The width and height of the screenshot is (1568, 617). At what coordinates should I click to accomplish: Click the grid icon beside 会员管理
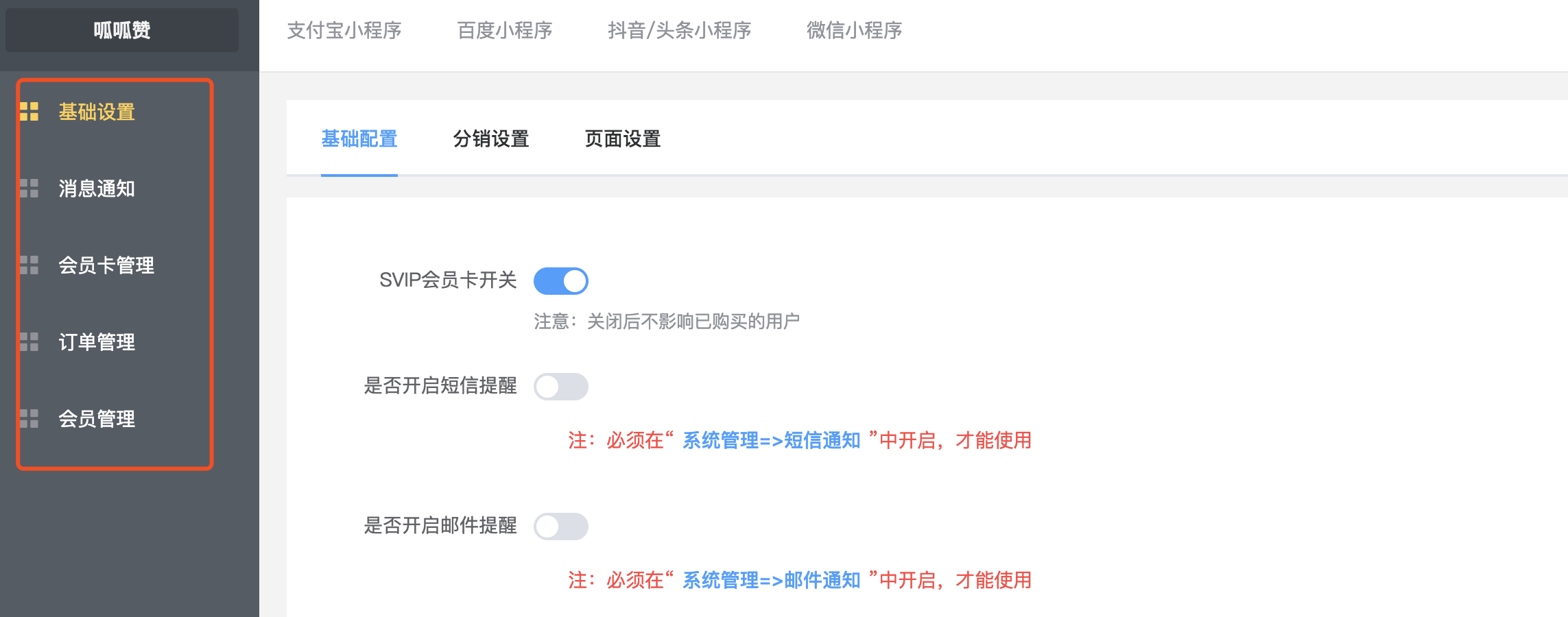pyautogui.click(x=29, y=418)
